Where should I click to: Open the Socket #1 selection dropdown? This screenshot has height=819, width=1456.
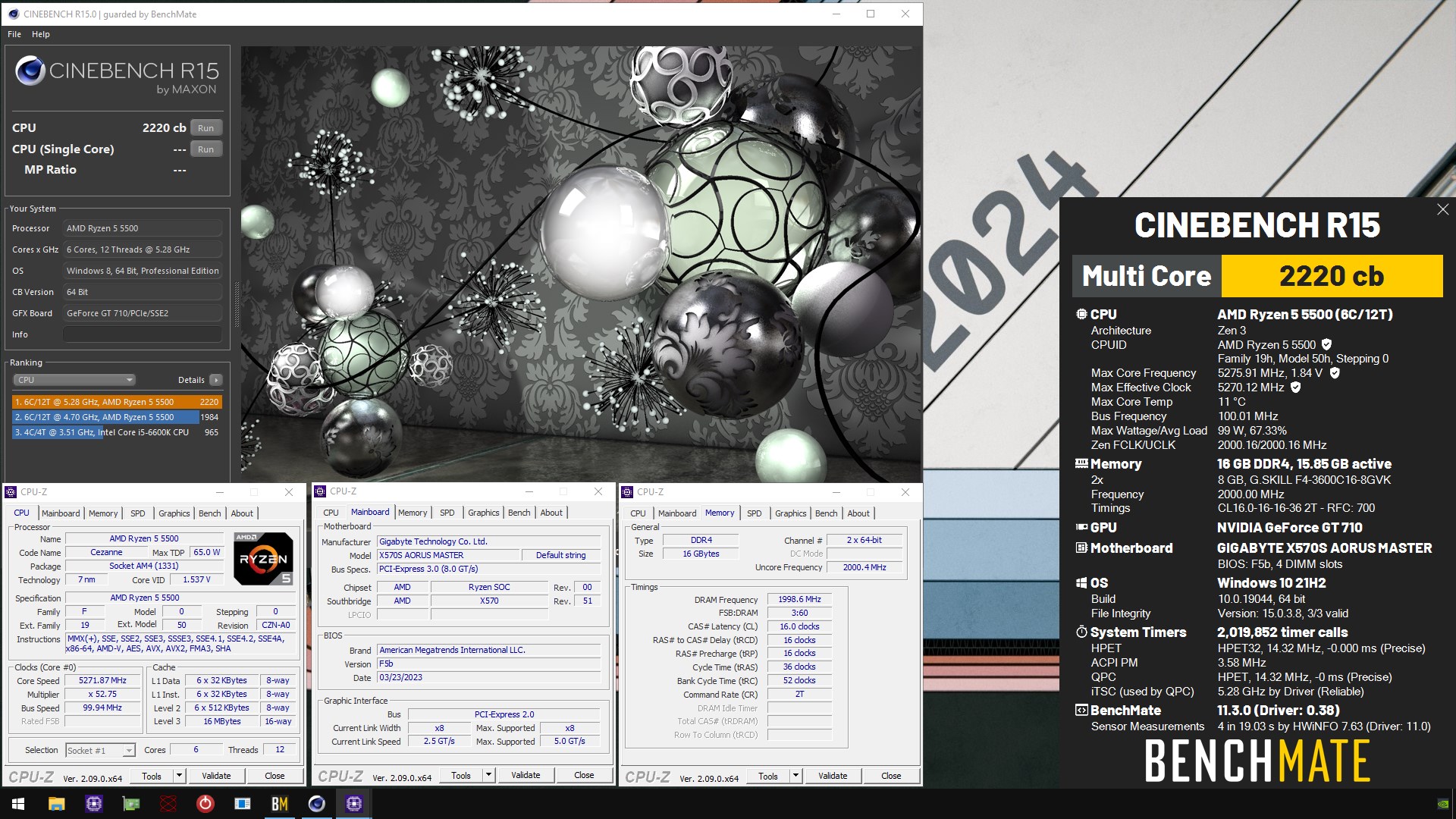coord(100,750)
